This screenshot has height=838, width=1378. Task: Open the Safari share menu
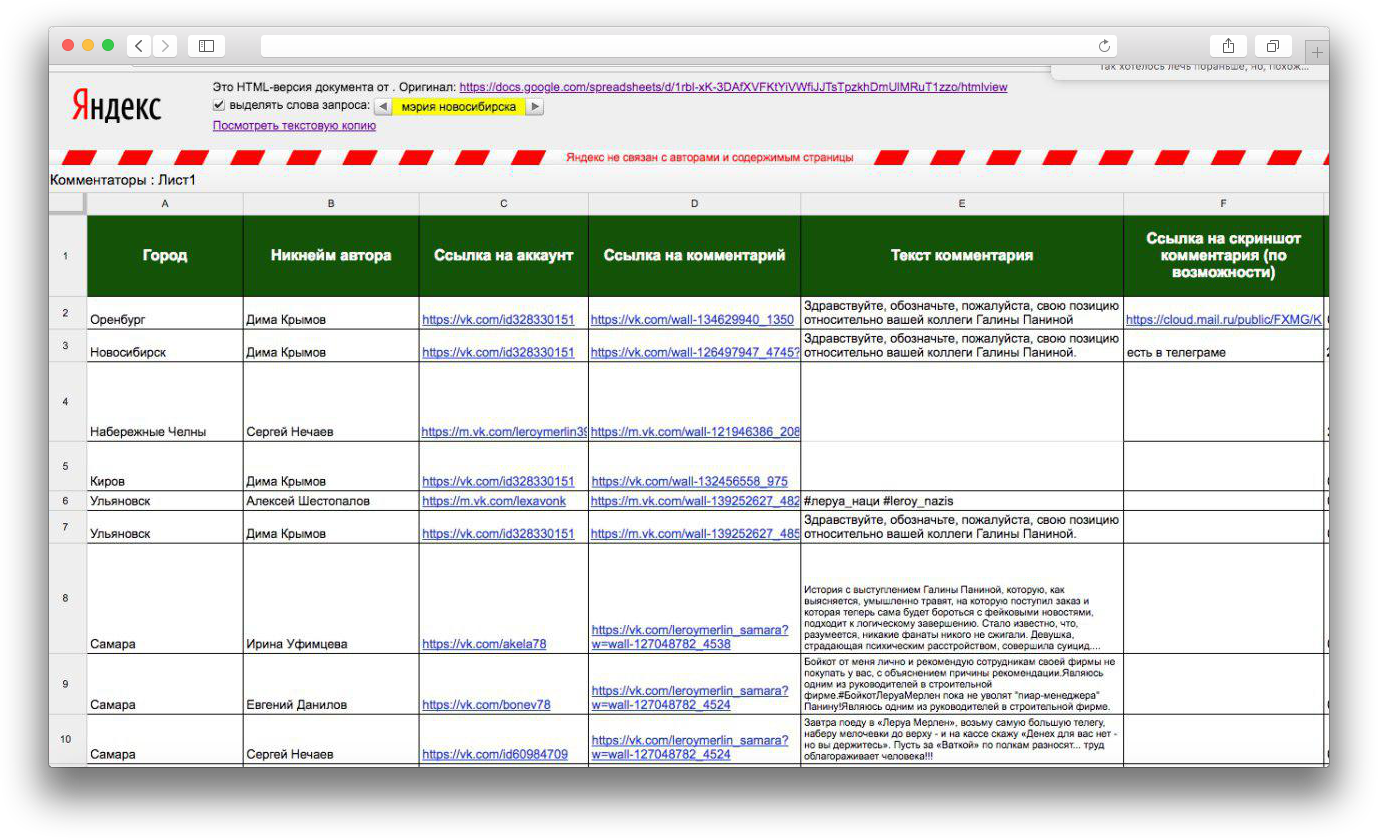[1228, 46]
